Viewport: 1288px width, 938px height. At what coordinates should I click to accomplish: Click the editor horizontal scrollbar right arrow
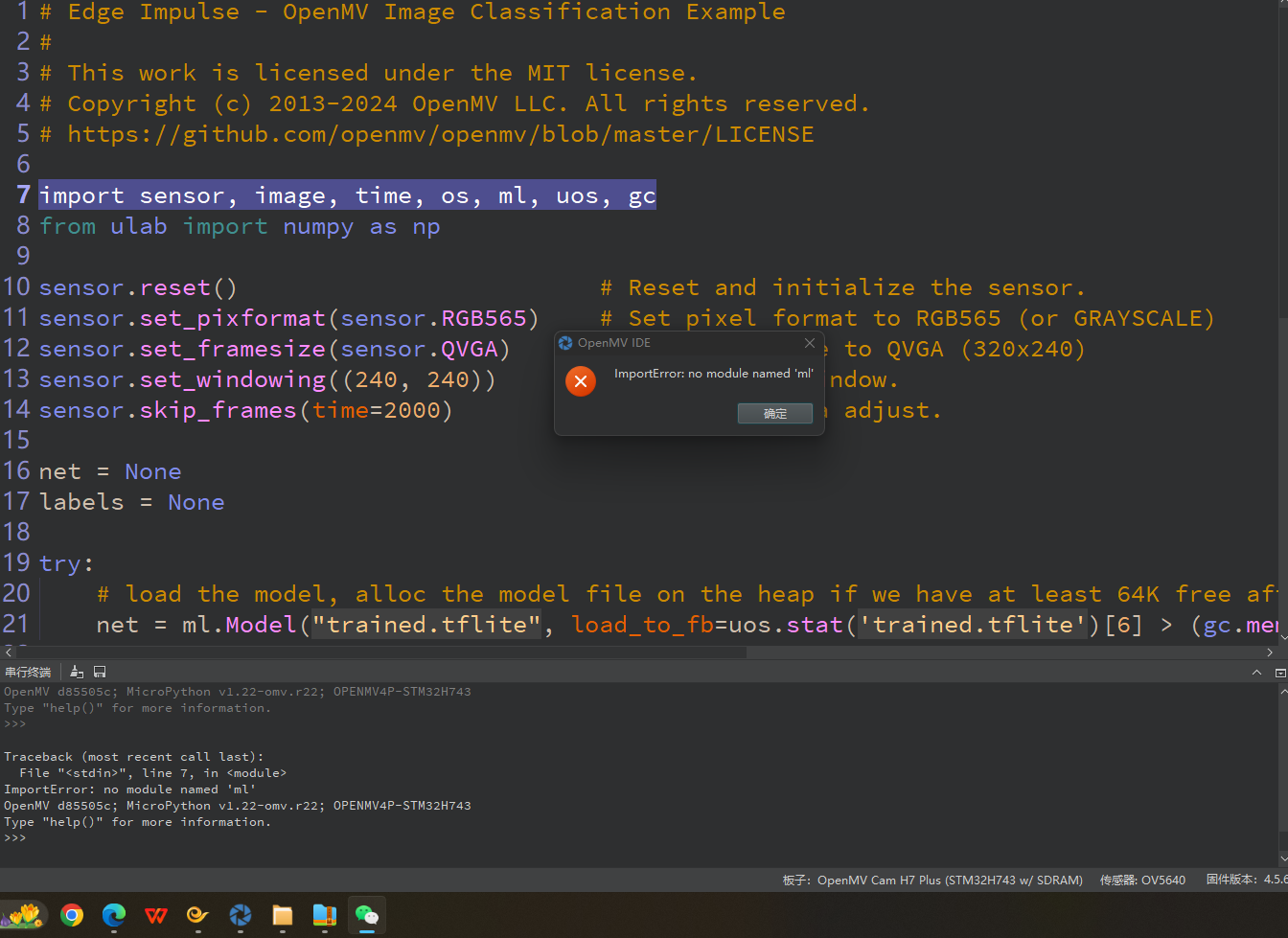coord(1270,652)
